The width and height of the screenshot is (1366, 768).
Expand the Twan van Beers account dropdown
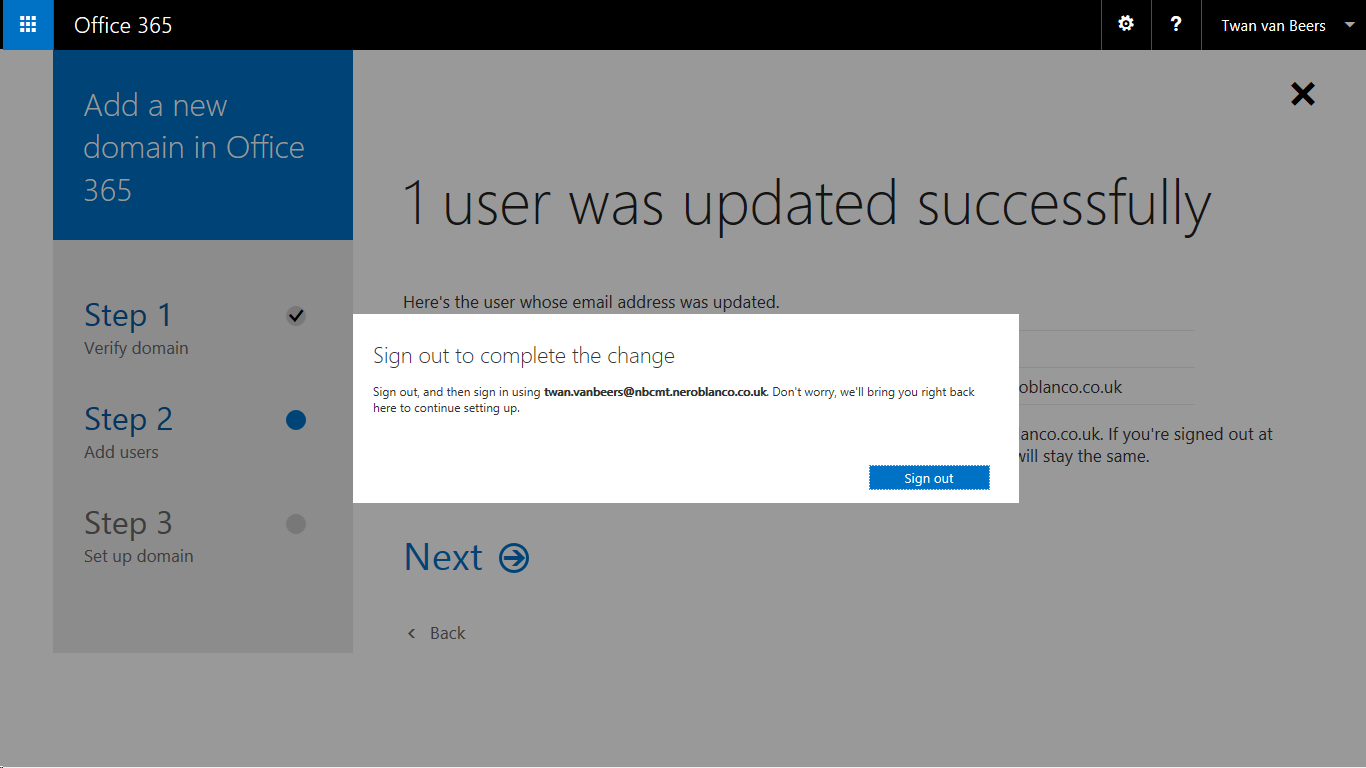(1284, 25)
